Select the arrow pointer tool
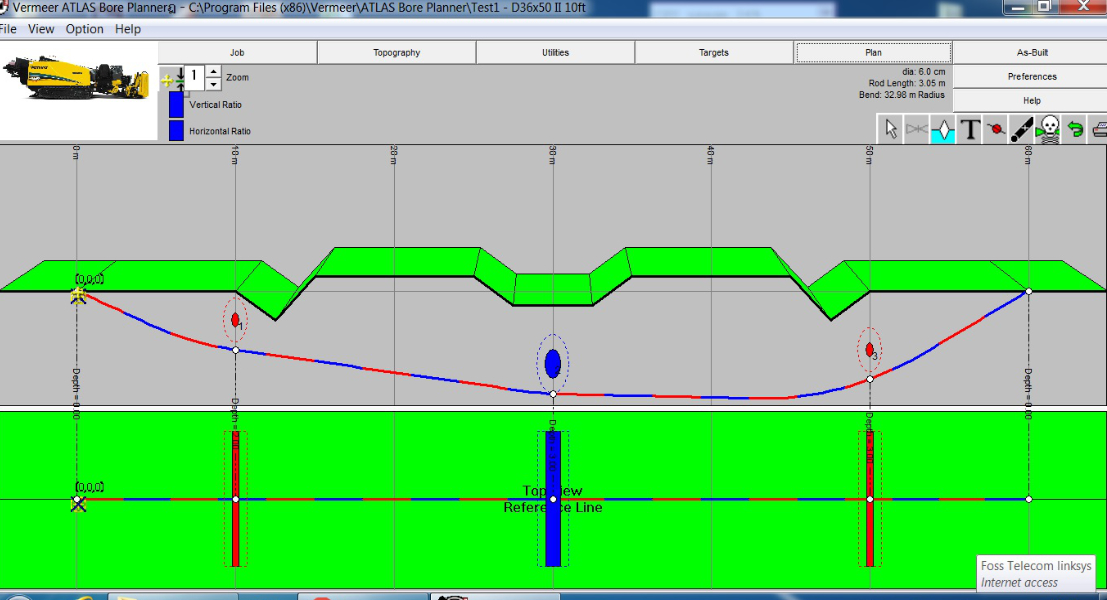The width and height of the screenshot is (1107, 600). pyautogui.click(x=890, y=129)
